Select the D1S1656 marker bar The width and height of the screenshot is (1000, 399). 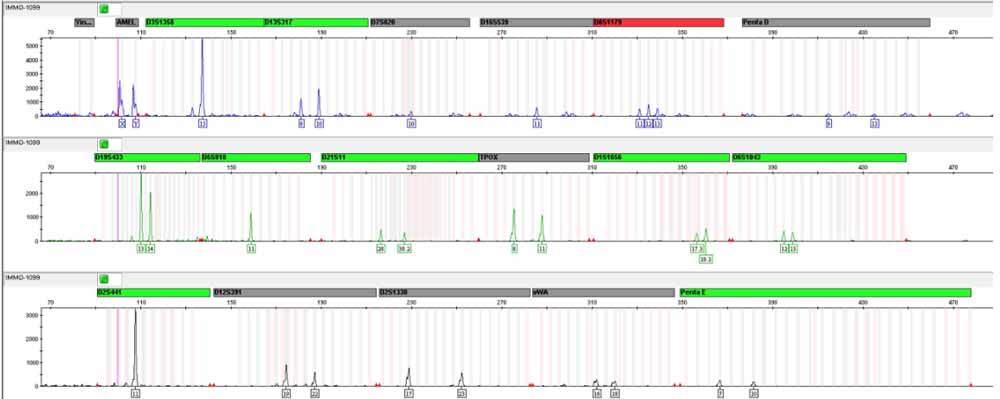click(x=661, y=157)
